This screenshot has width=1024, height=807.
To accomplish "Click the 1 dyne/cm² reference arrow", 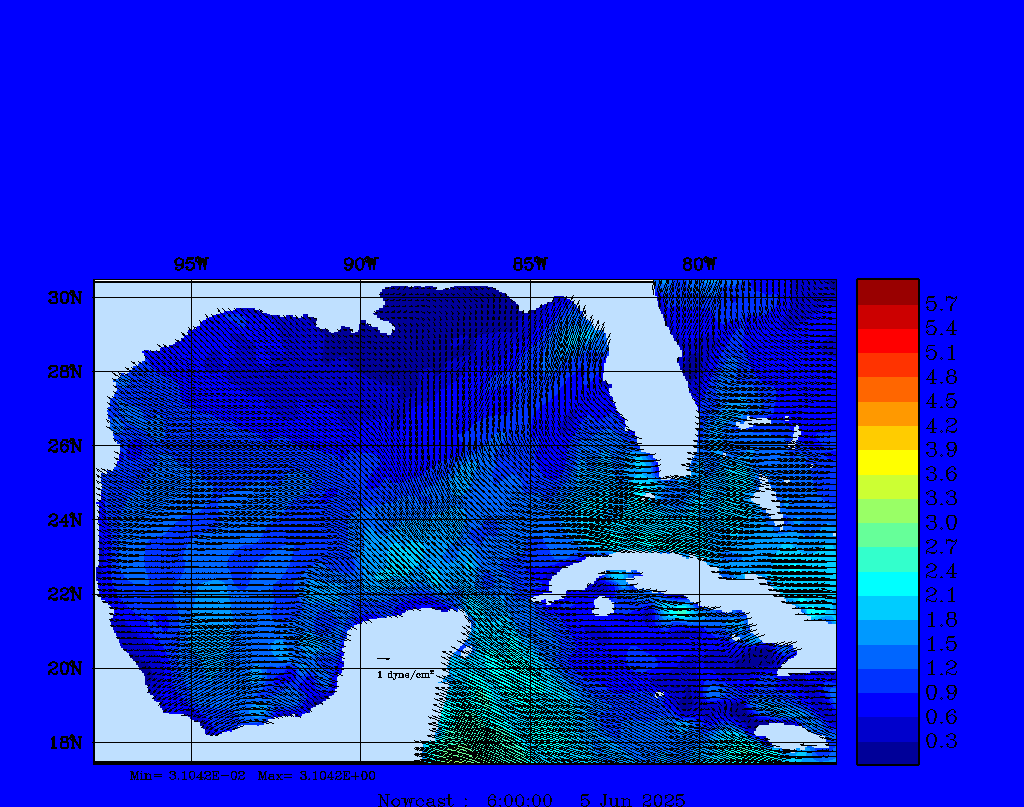I will pyautogui.click(x=383, y=659).
